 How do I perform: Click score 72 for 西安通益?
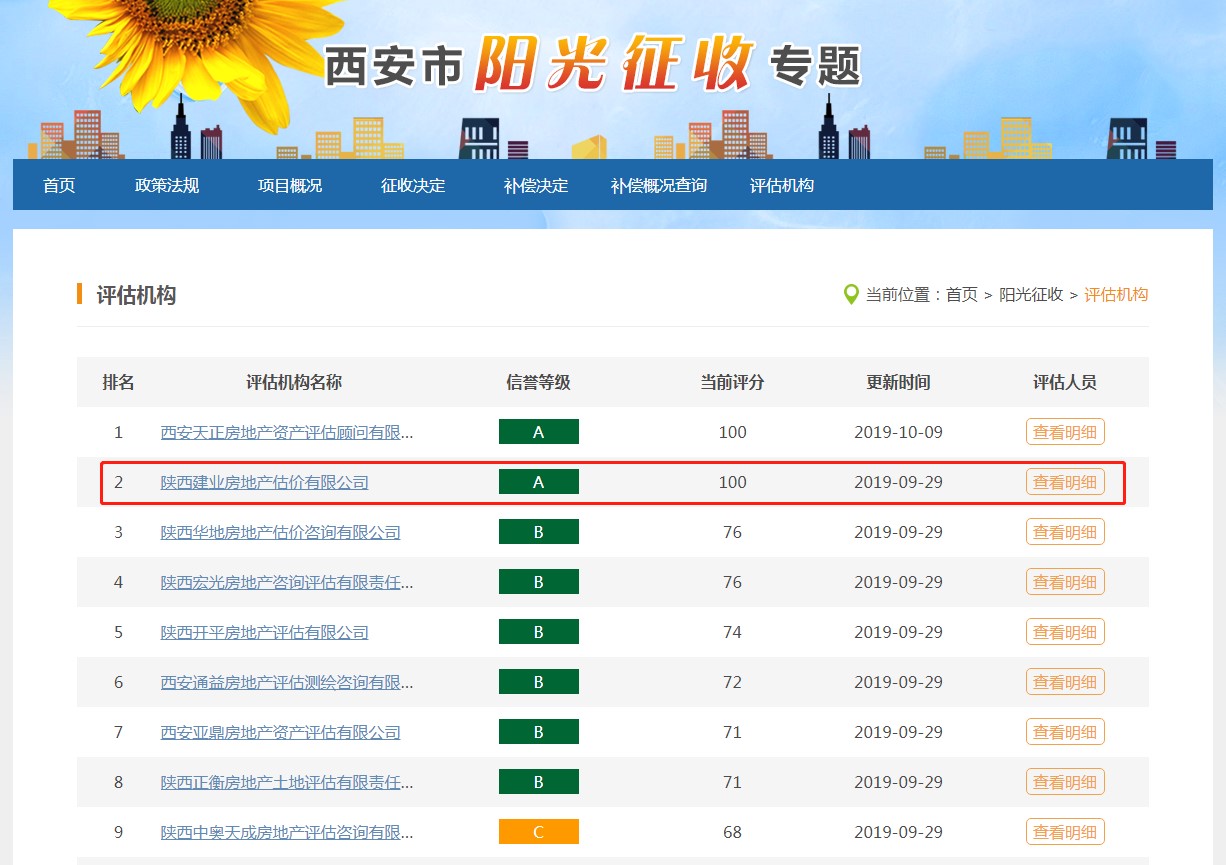click(732, 682)
